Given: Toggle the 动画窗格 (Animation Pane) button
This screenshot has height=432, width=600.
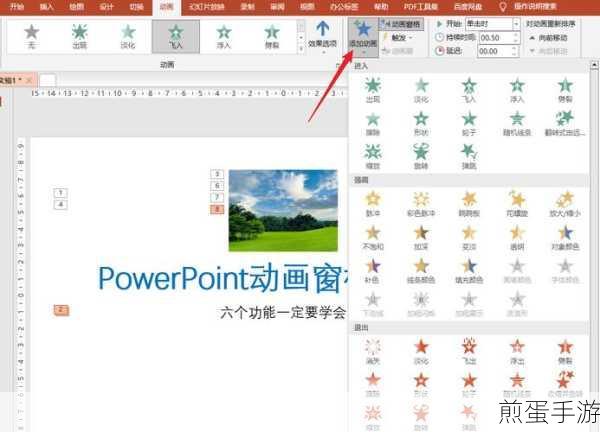Looking at the screenshot, I should pyautogui.click(x=400, y=24).
